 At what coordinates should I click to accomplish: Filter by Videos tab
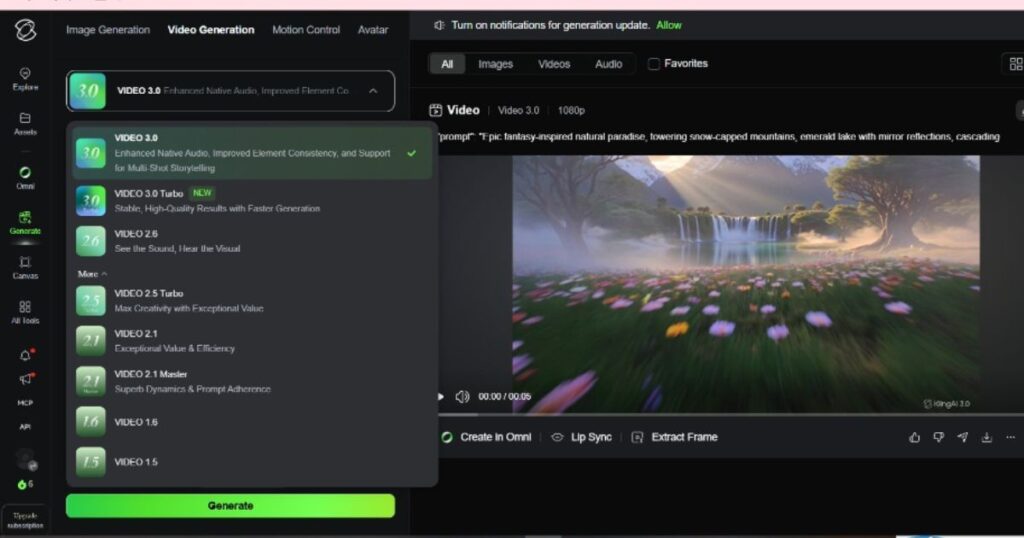554,64
